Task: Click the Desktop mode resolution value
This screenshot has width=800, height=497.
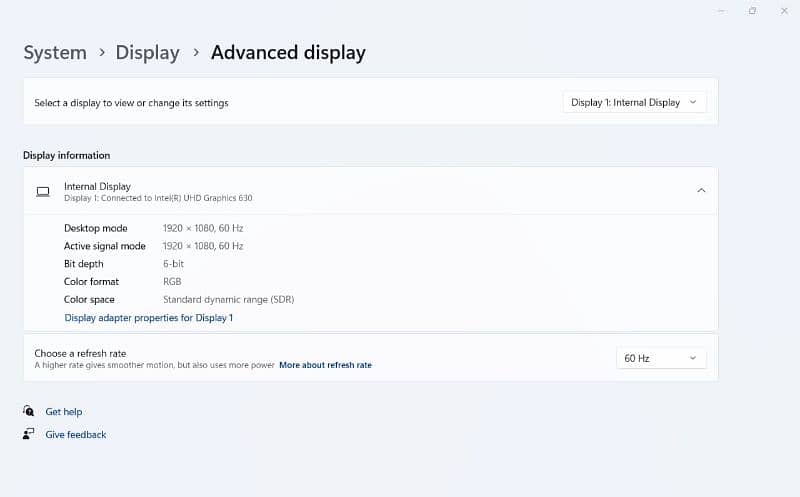Action: [203, 228]
